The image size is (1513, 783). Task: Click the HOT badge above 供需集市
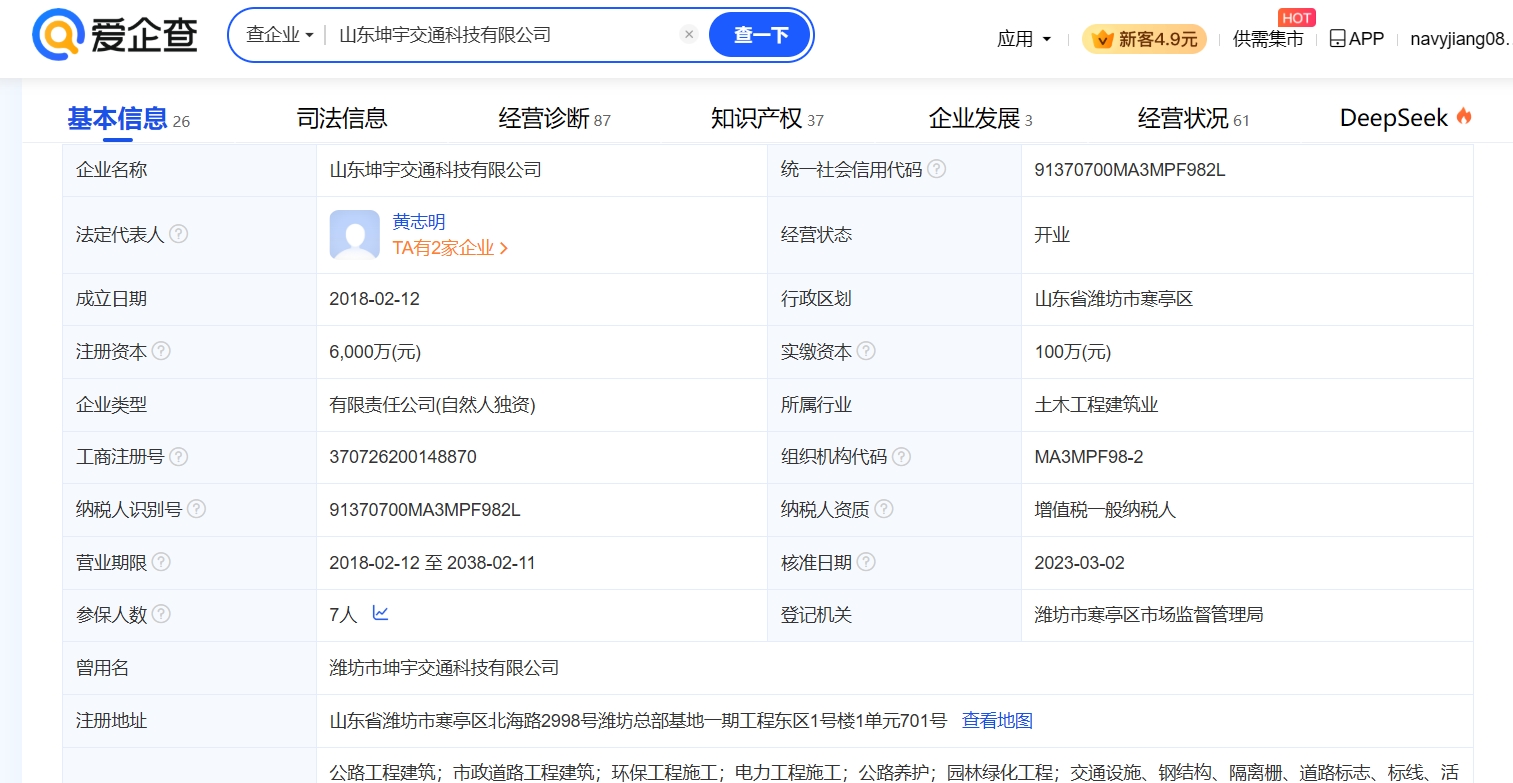[1297, 17]
